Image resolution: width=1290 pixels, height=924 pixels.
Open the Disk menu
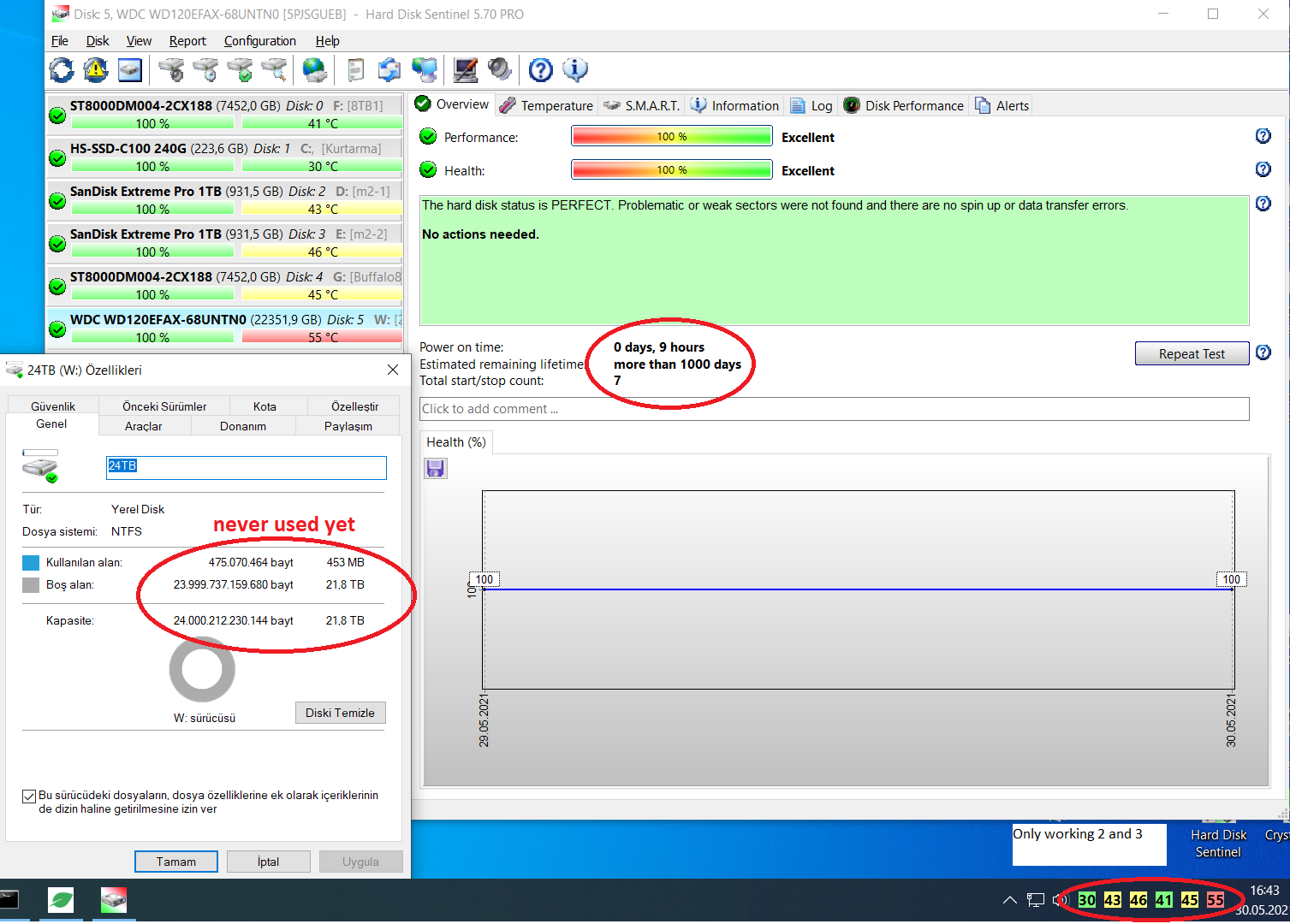click(98, 41)
